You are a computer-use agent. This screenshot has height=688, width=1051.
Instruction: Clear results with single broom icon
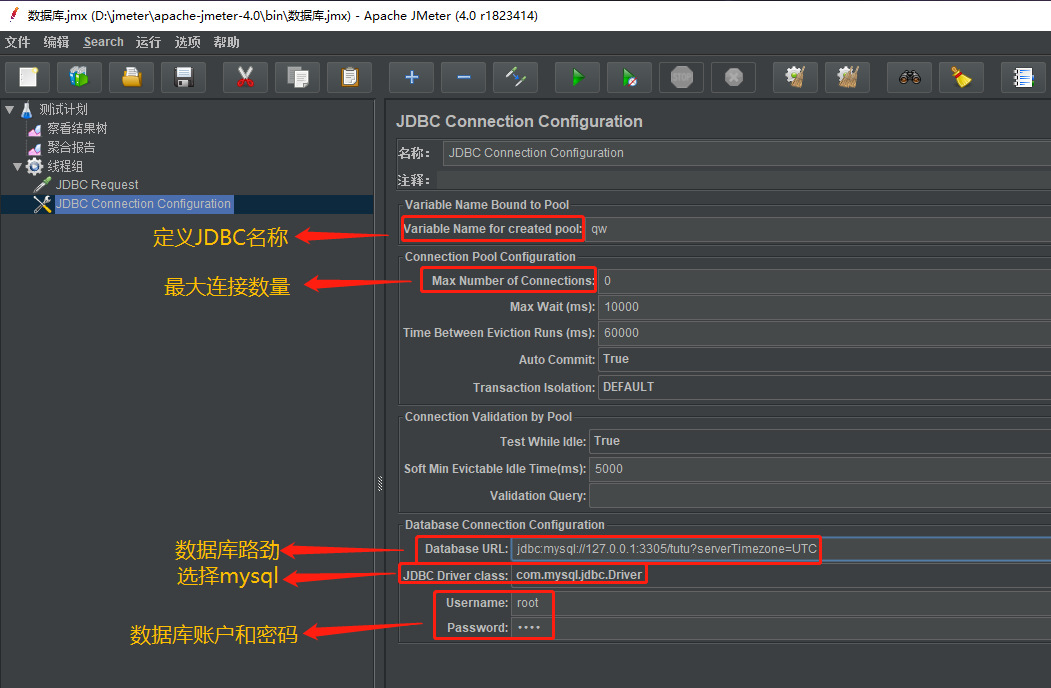coord(795,77)
